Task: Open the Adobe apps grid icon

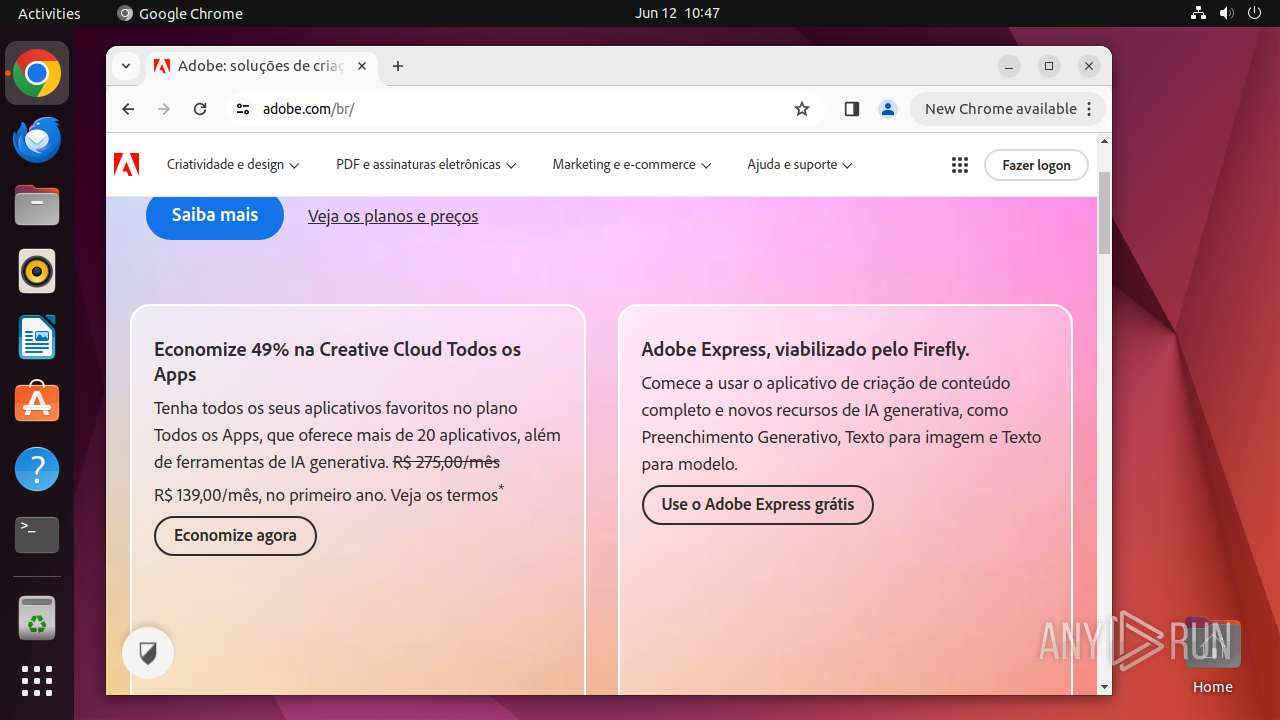Action: click(x=960, y=165)
